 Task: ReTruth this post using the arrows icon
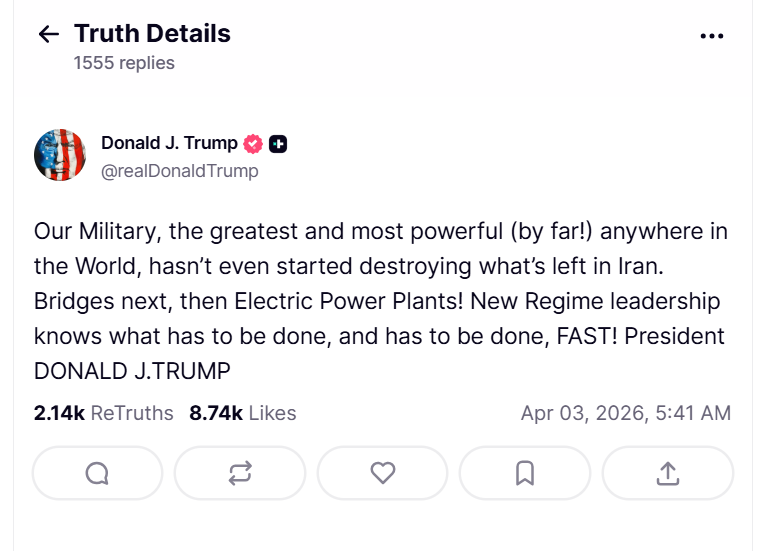tap(240, 473)
